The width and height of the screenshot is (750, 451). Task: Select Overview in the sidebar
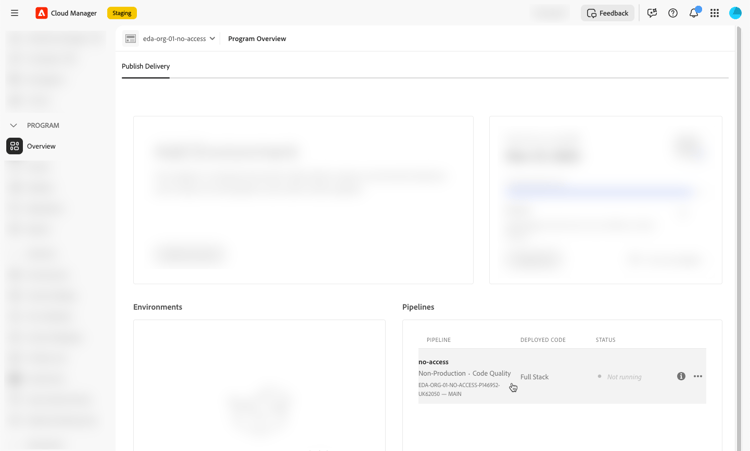coord(41,146)
